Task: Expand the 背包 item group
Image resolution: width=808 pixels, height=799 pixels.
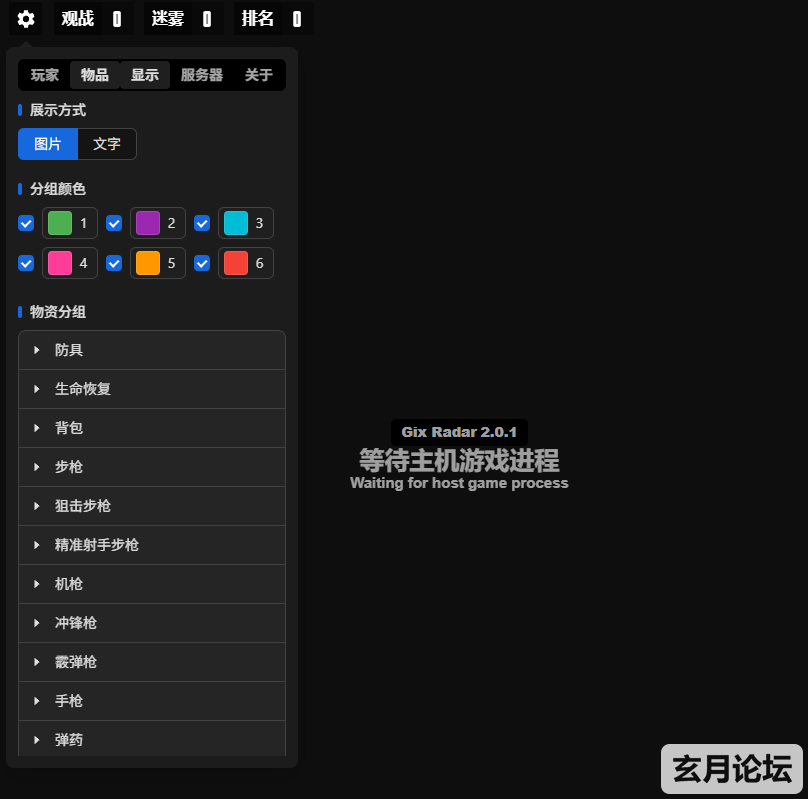Action: pyautogui.click(x=152, y=428)
